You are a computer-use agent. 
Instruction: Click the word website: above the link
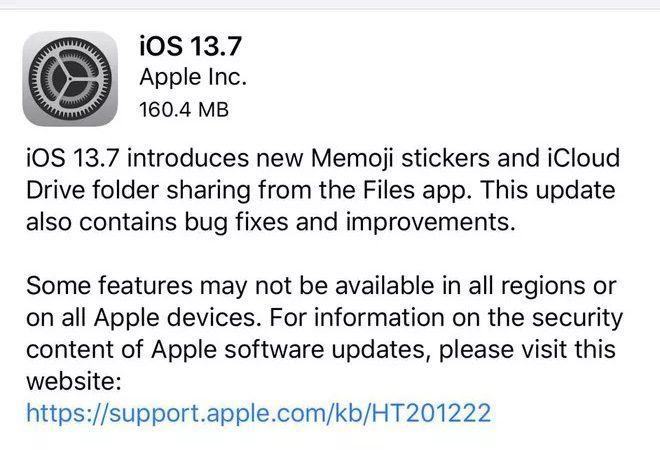coord(74,381)
